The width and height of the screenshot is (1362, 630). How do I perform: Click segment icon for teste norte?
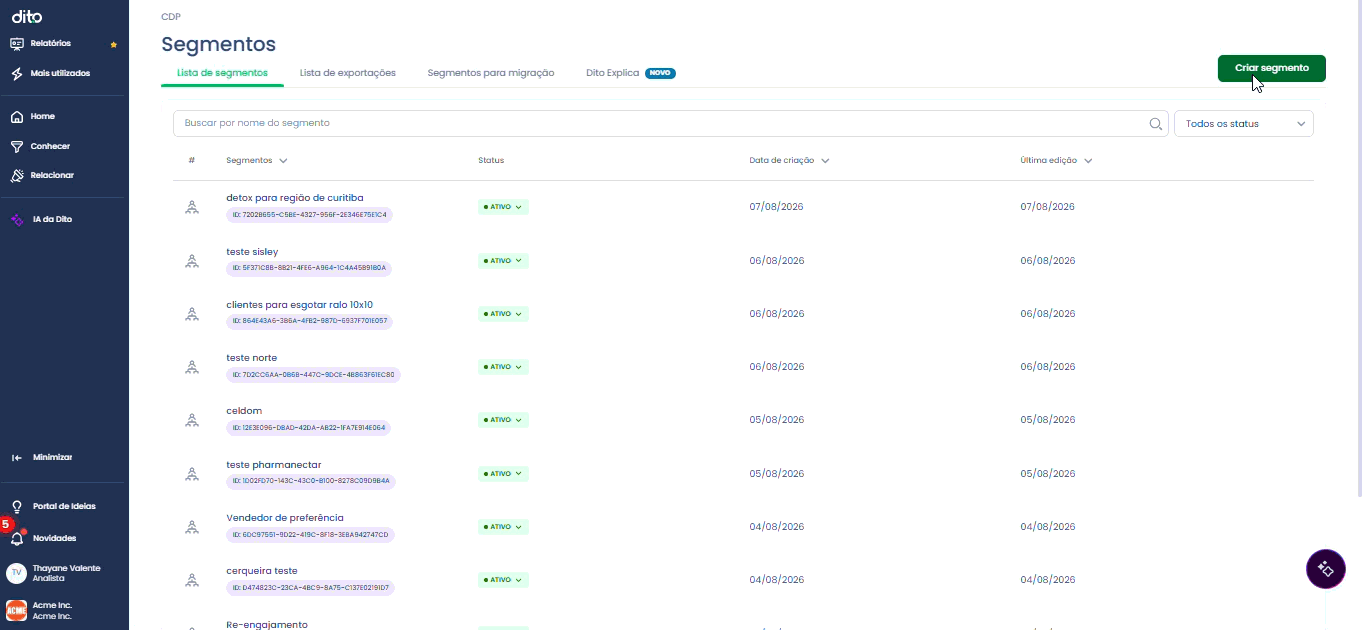191,367
